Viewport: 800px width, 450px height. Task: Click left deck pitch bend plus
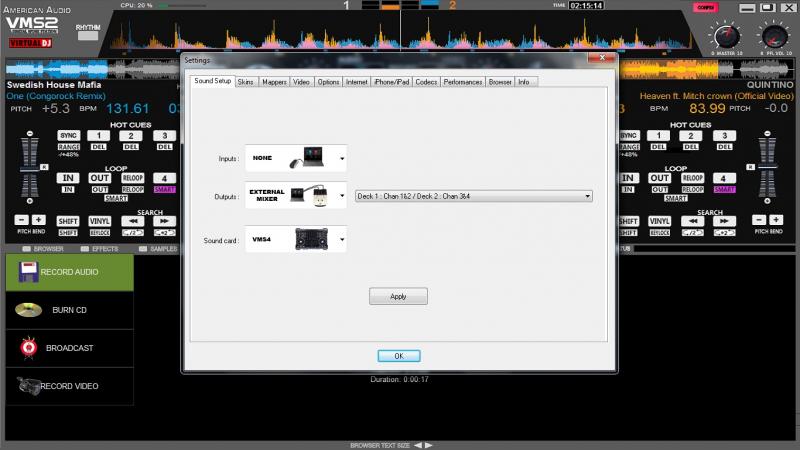pyautogui.click(x=39, y=220)
